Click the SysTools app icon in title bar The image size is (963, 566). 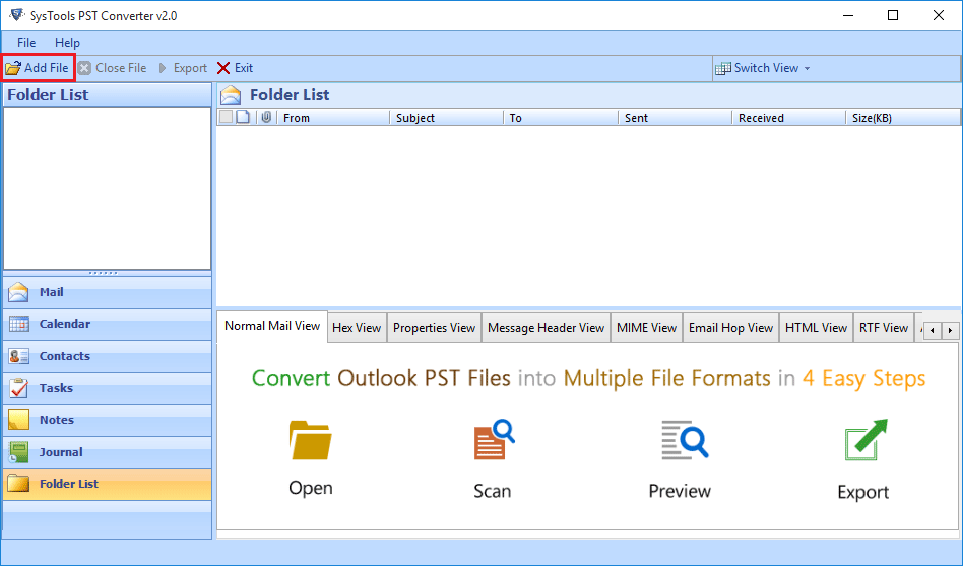click(x=17, y=15)
